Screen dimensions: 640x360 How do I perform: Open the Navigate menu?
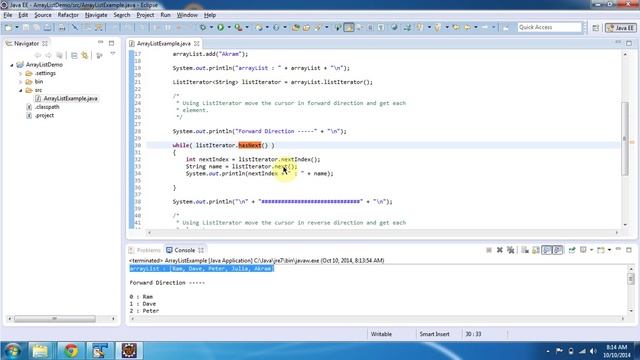[96, 15]
